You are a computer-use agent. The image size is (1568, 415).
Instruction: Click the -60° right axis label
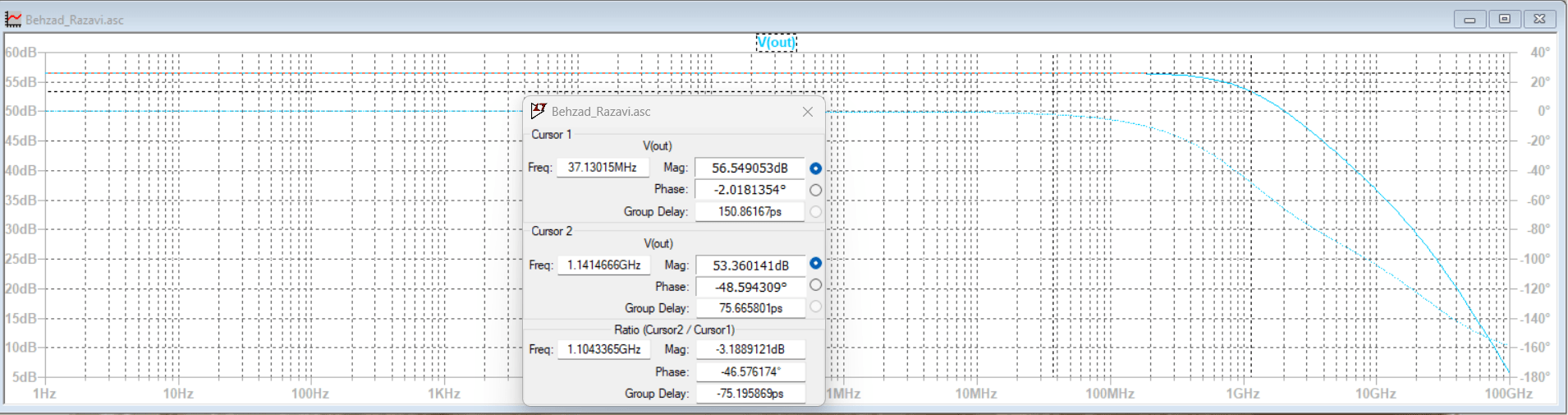coord(1539,200)
